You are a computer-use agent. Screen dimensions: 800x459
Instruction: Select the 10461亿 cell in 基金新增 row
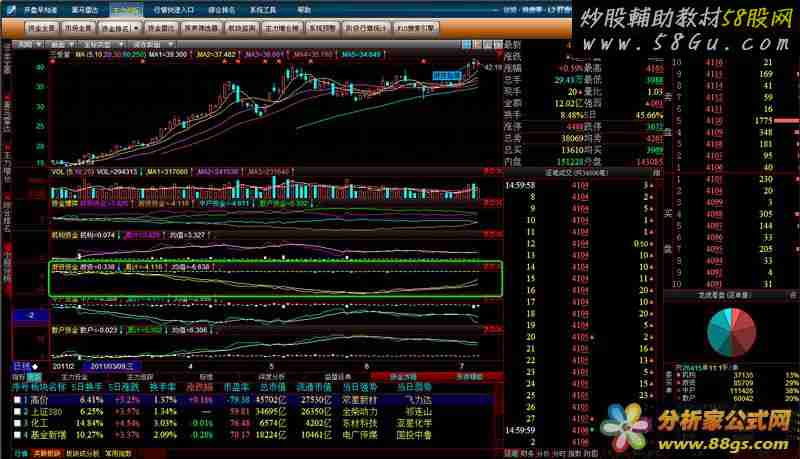[316, 435]
